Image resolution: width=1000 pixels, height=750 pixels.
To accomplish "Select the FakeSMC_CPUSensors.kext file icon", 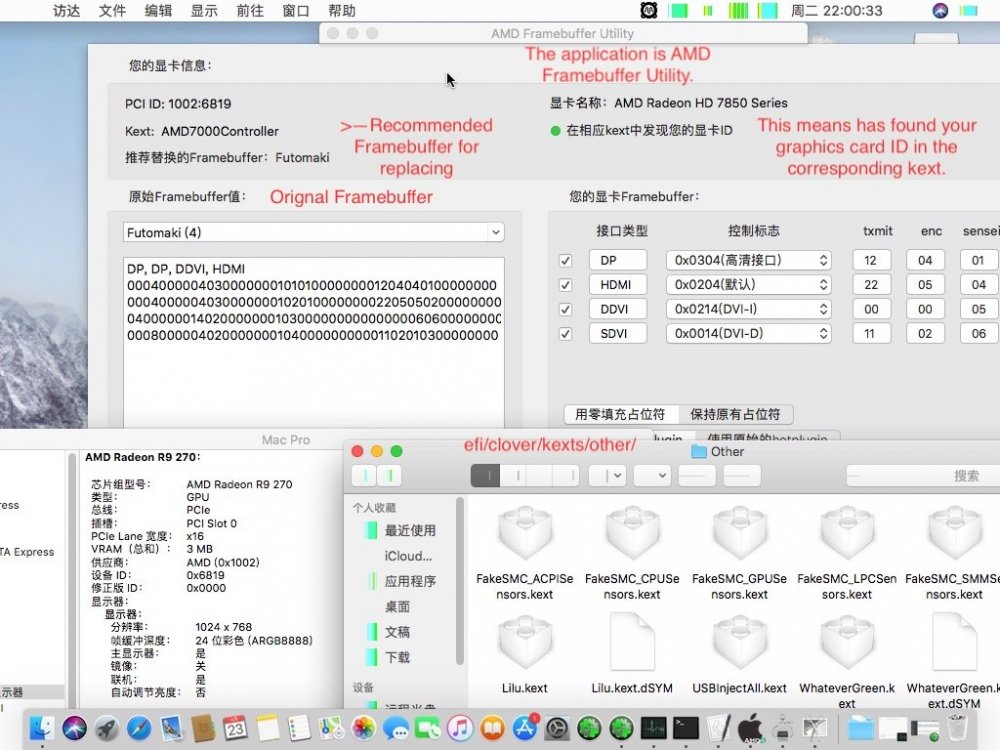I will click(632, 534).
